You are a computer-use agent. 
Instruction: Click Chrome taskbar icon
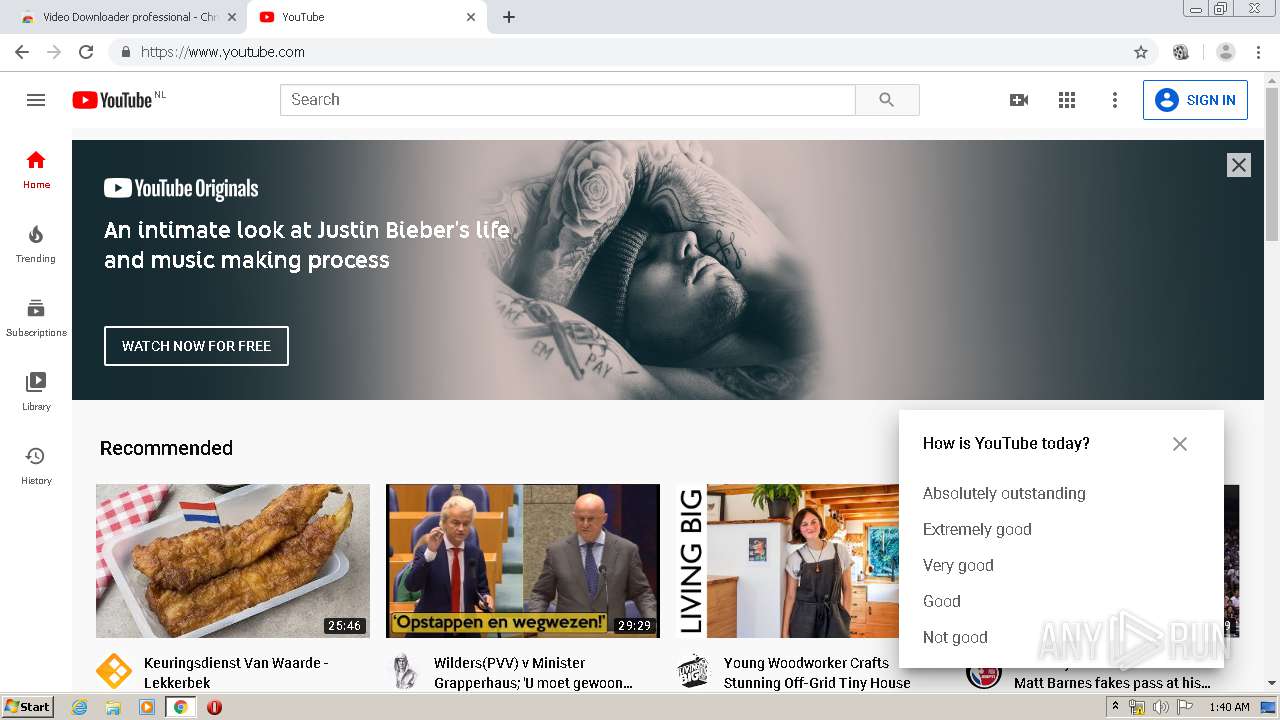180,707
